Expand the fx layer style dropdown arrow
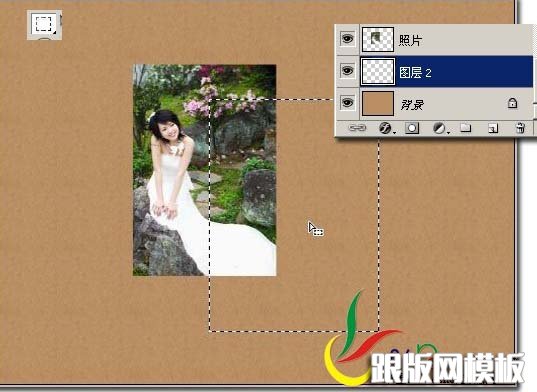Screen dimensions: 537x392 tap(395, 132)
